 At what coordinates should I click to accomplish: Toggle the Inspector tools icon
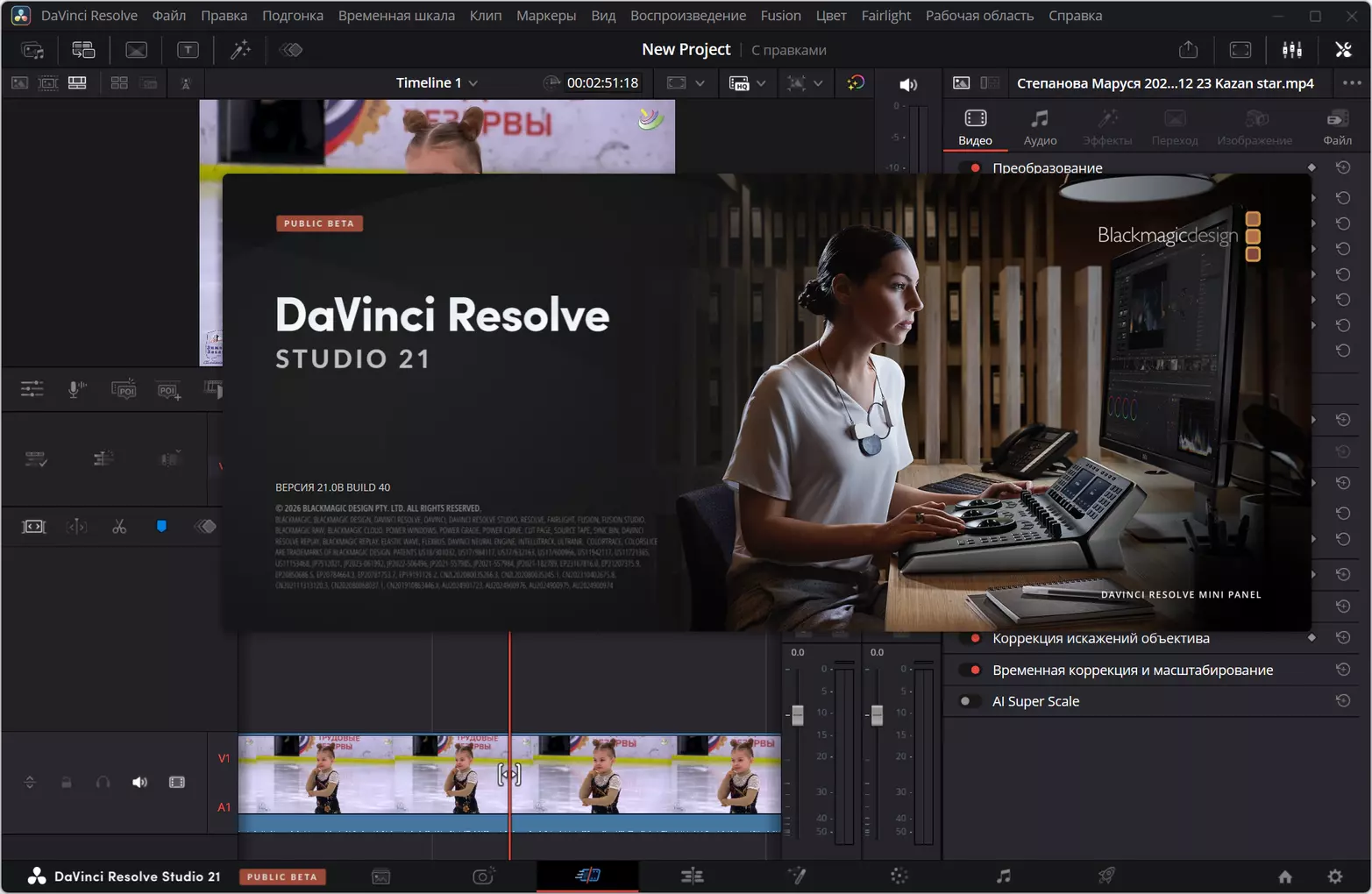[1343, 50]
